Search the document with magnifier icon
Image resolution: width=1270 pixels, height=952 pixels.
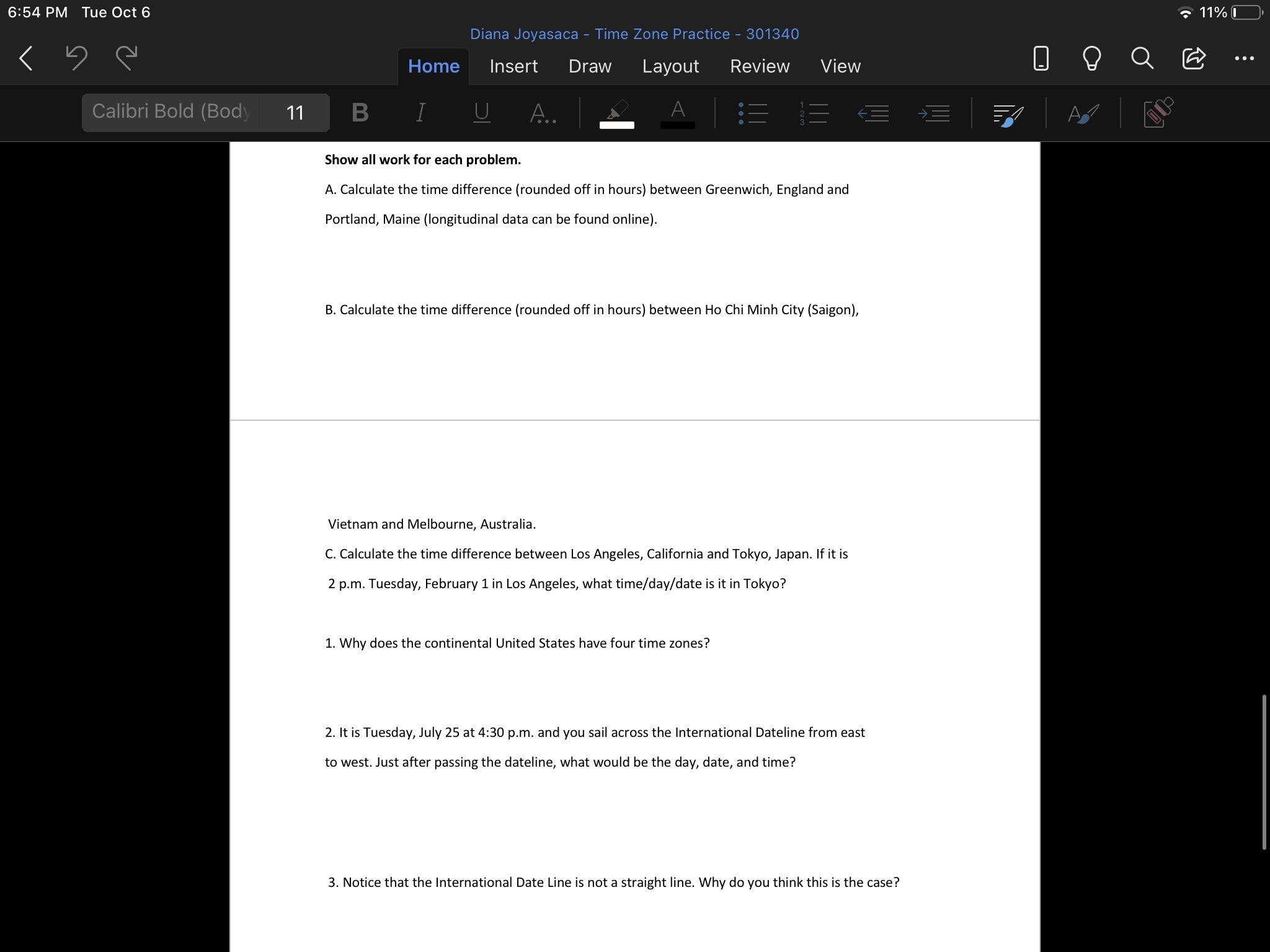[1142, 58]
